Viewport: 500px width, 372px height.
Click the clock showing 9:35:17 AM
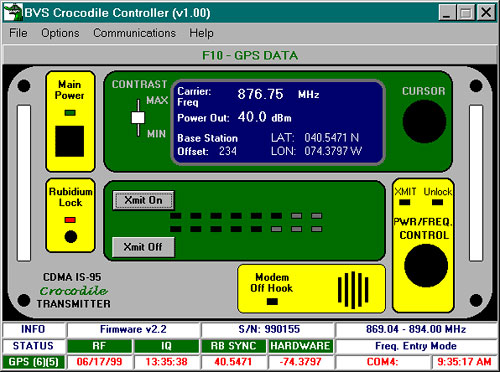[x=464, y=362]
